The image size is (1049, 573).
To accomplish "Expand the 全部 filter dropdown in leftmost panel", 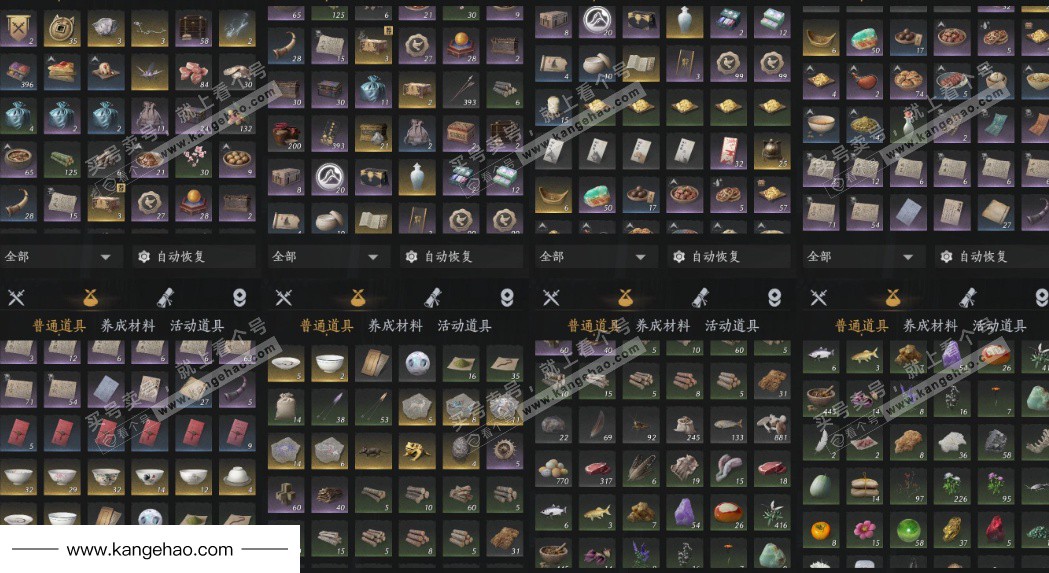I will [62, 256].
